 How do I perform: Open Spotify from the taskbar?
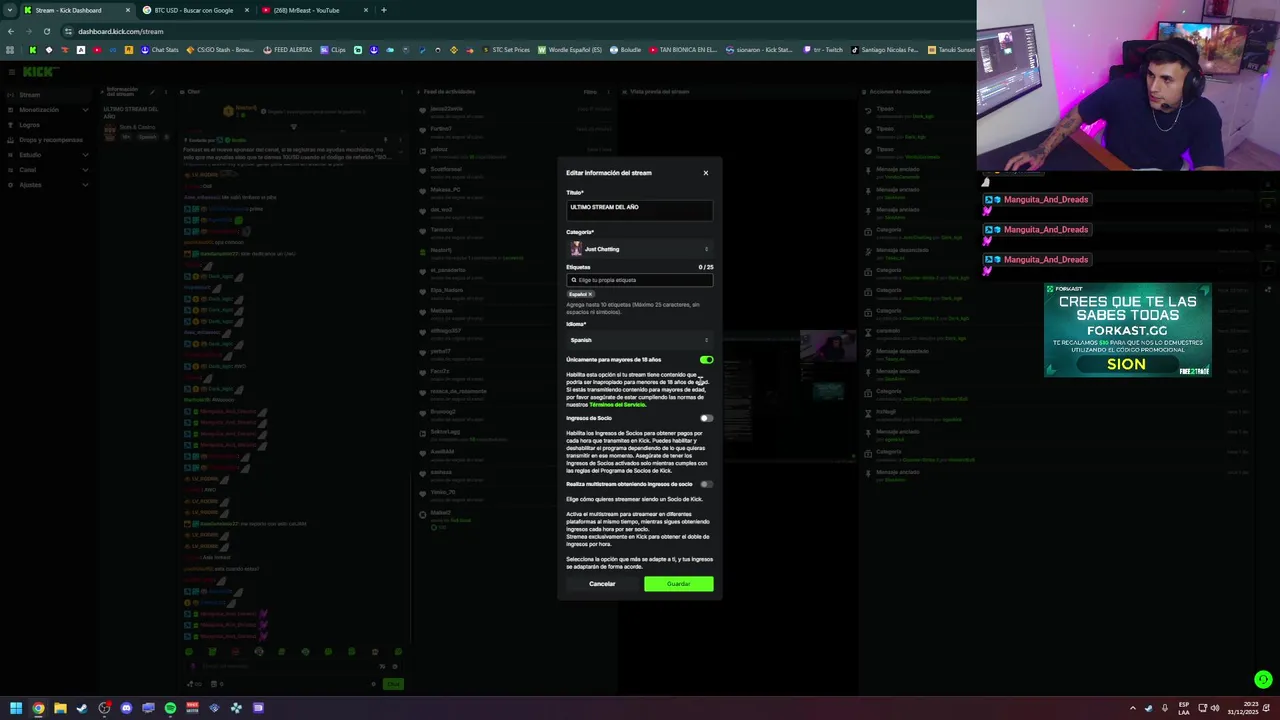coord(170,708)
